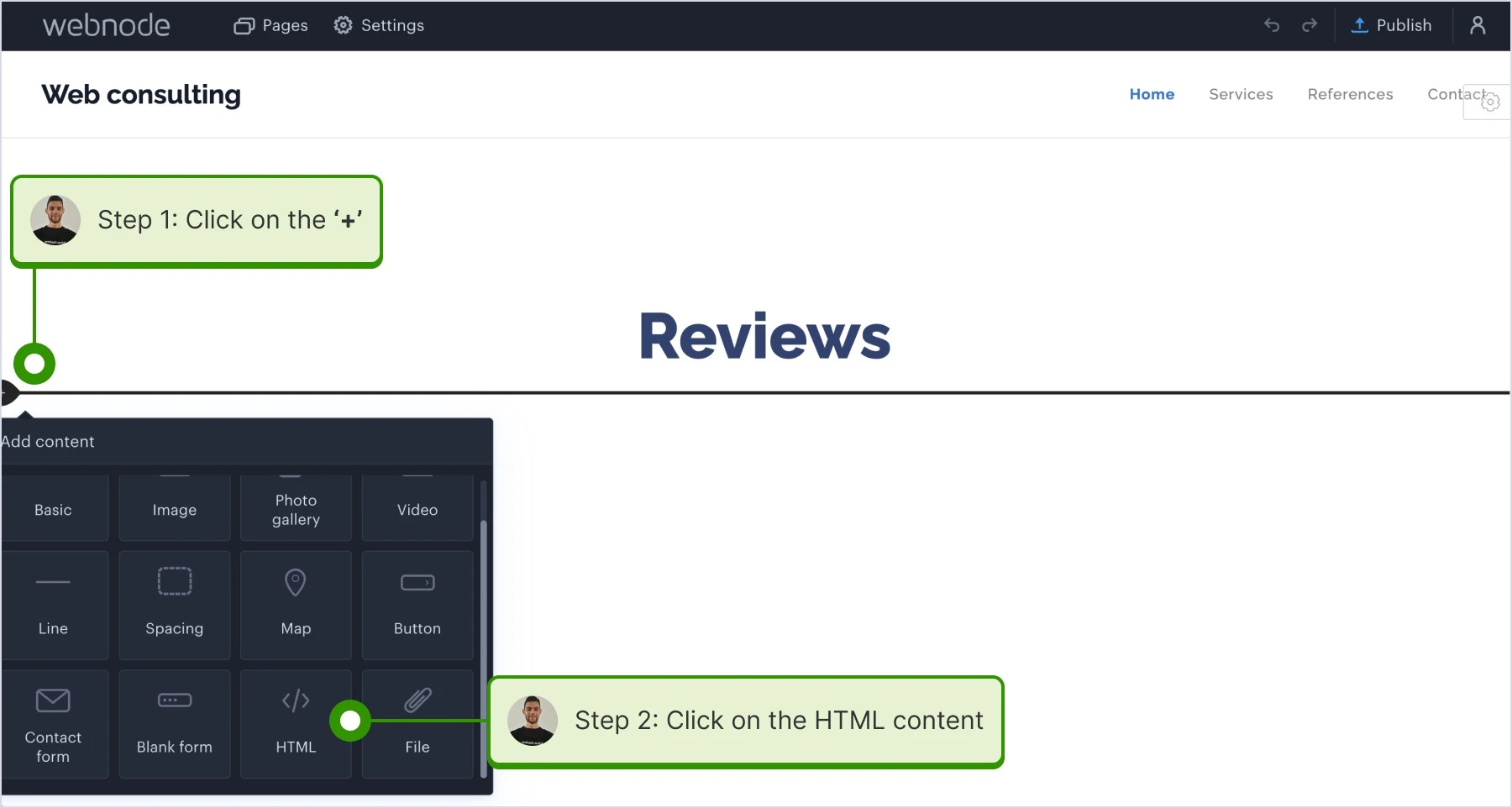Viewport: 1512px width, 808px height.
Task: Add a Line divider block
Action: (54, 605)
